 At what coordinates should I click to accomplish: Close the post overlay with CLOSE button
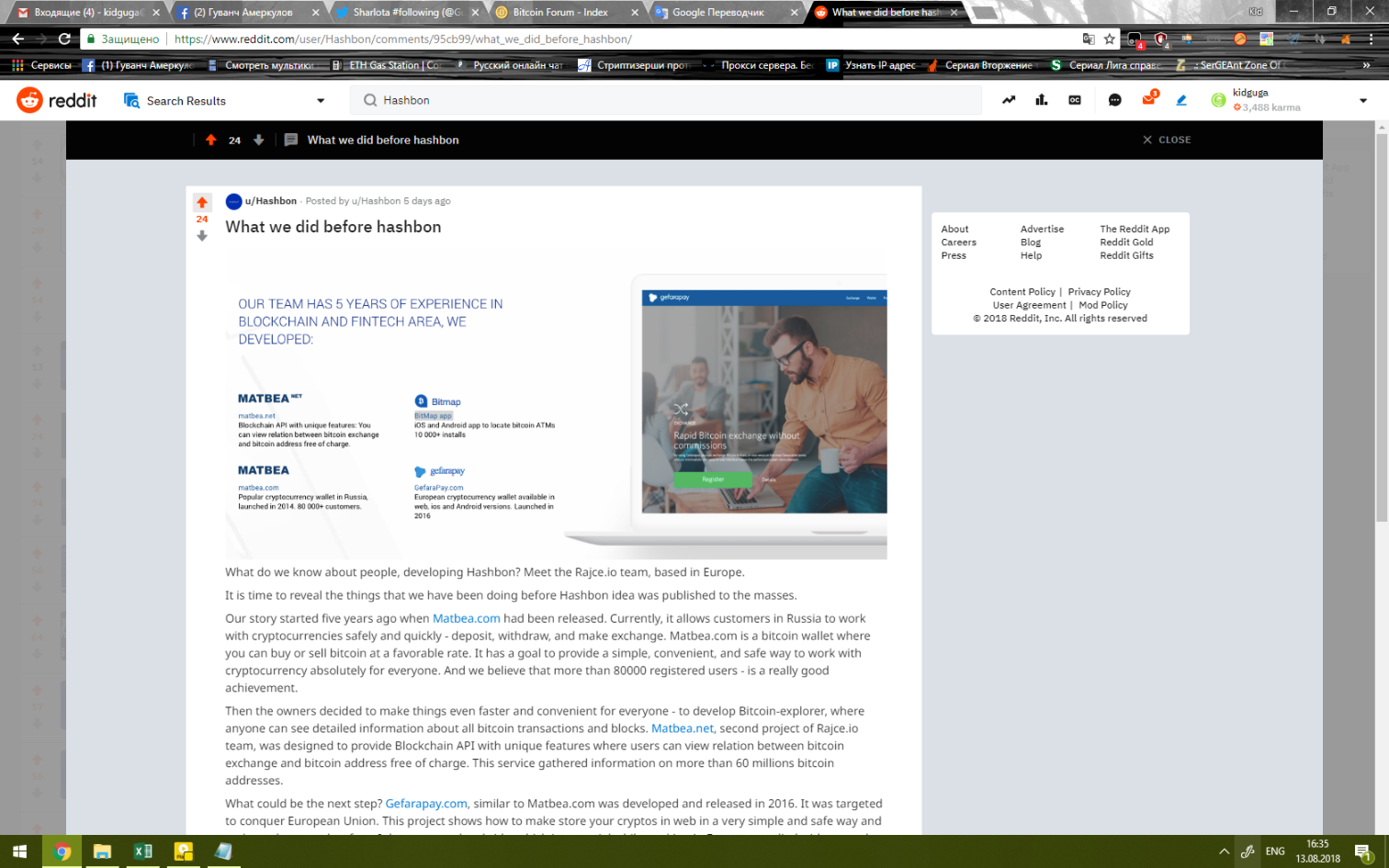pos(1167,140)
